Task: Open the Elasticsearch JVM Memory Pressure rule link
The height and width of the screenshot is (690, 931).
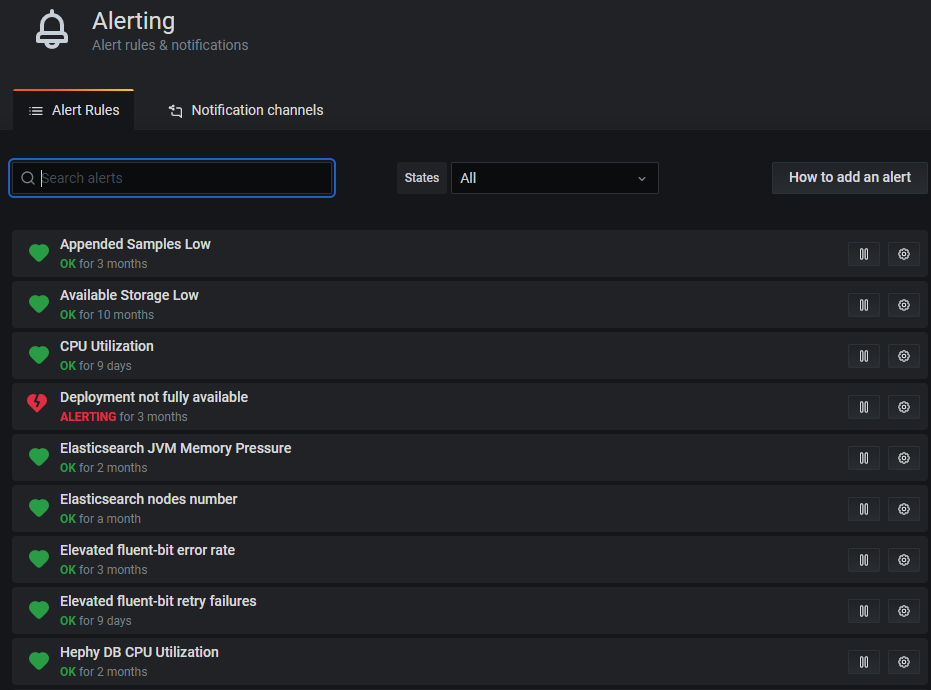Action: (175, 448)
